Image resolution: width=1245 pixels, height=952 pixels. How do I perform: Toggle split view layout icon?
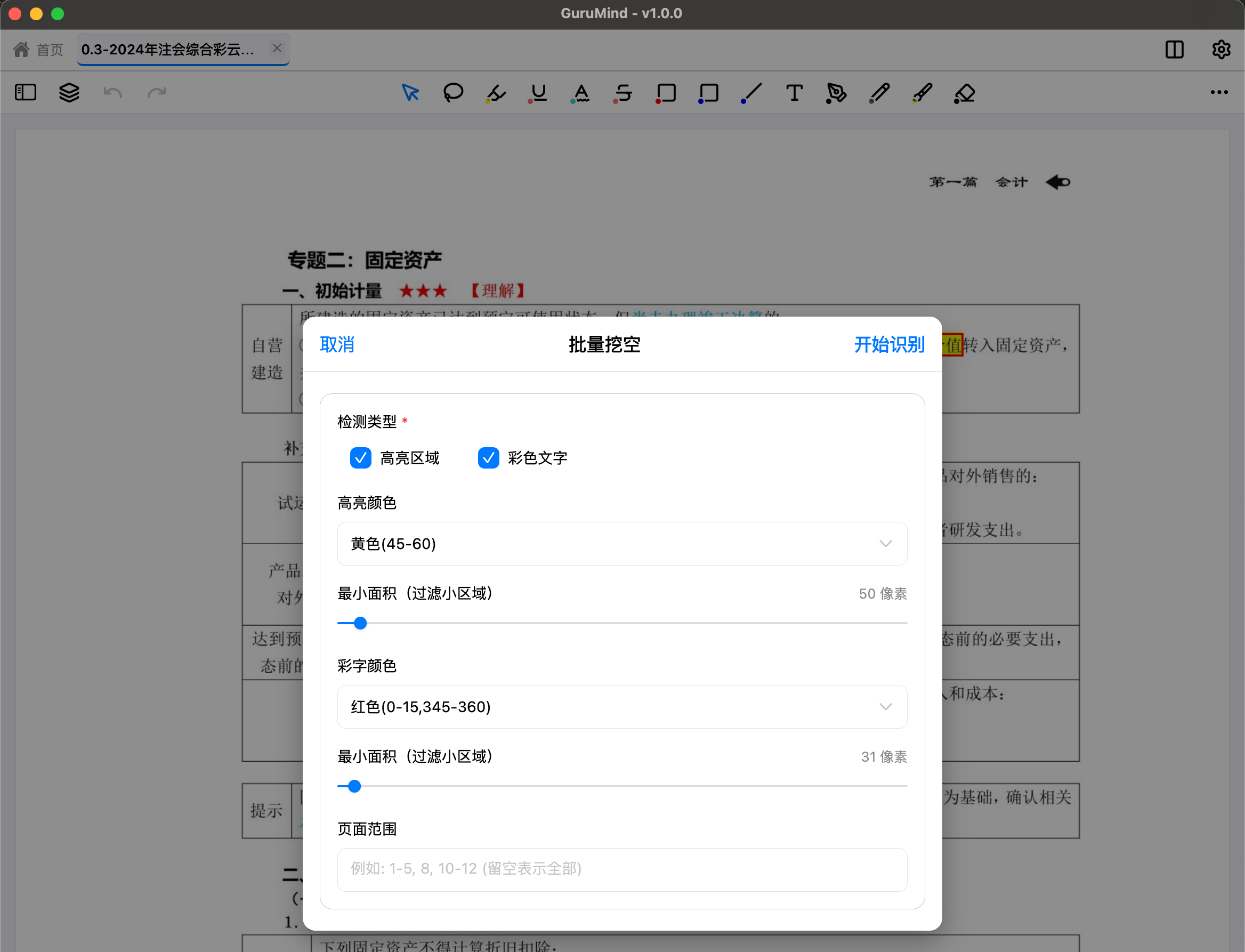coord(1174,49)
